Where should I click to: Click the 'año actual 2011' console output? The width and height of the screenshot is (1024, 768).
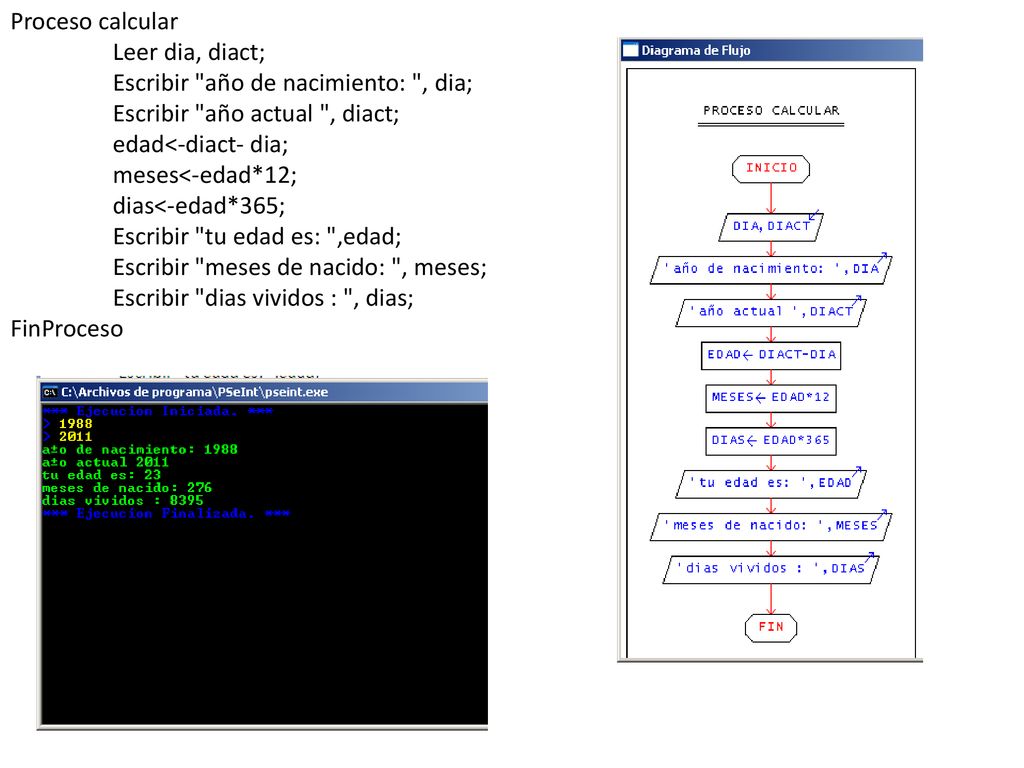(105, 462)
